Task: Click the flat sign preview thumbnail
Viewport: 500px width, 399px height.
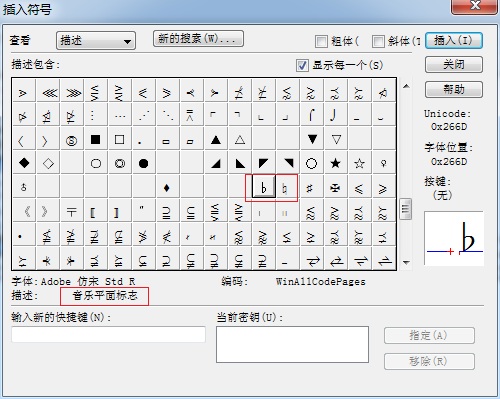Action: tap(454, 238)
